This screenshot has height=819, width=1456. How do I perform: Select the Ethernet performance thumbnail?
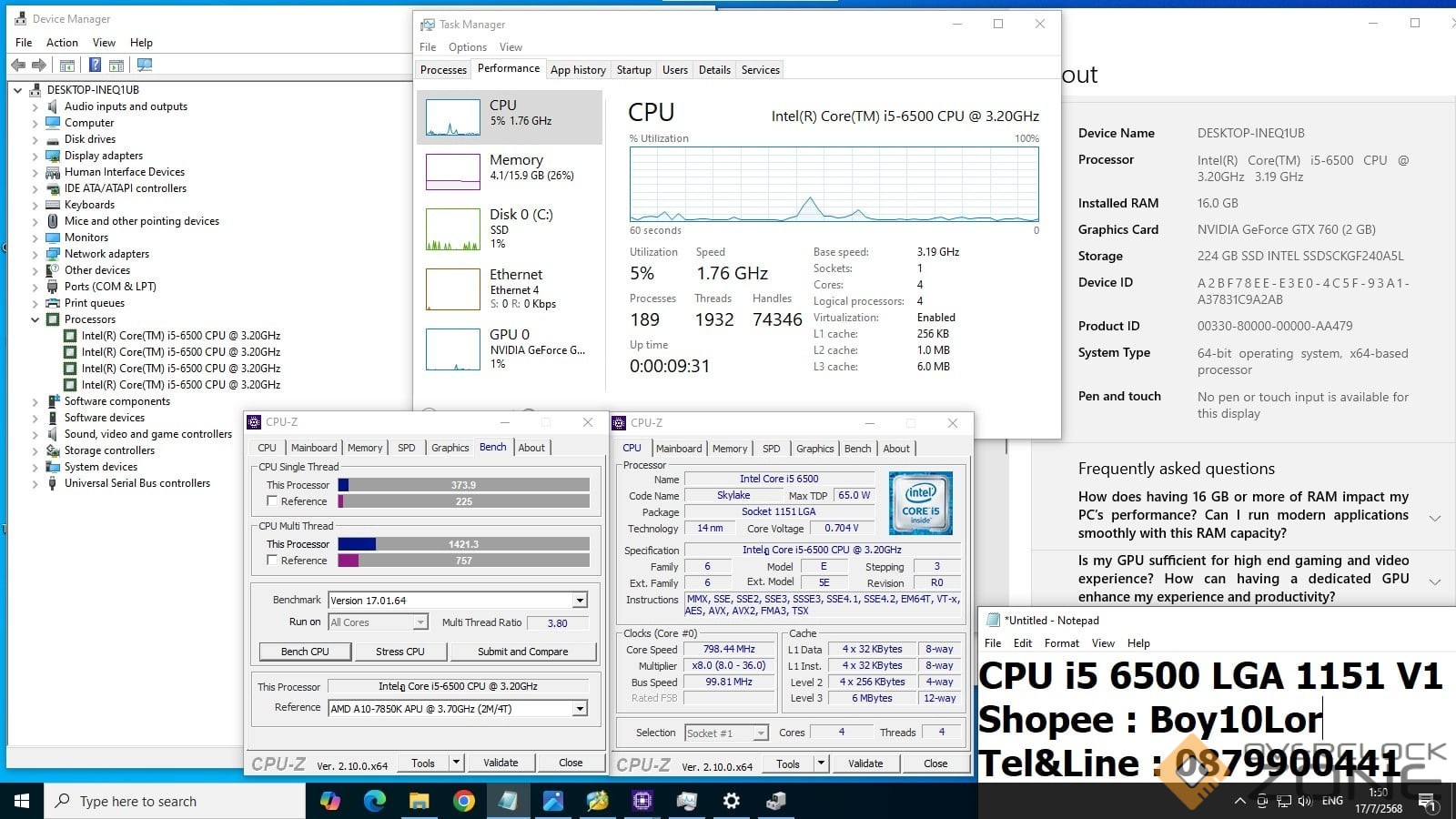[x=453, y=289]
